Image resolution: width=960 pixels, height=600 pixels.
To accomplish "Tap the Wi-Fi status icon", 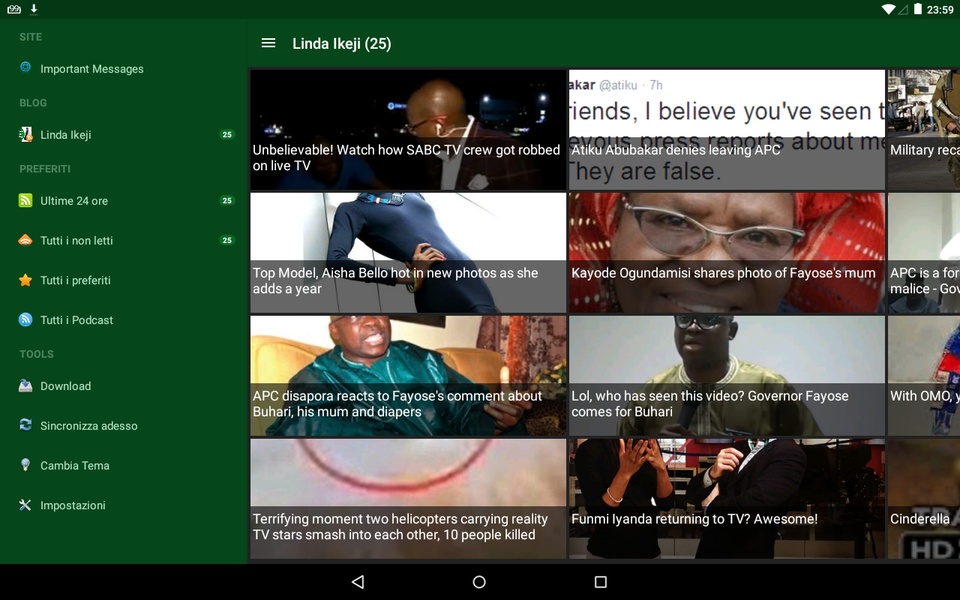I will [888, 9].
